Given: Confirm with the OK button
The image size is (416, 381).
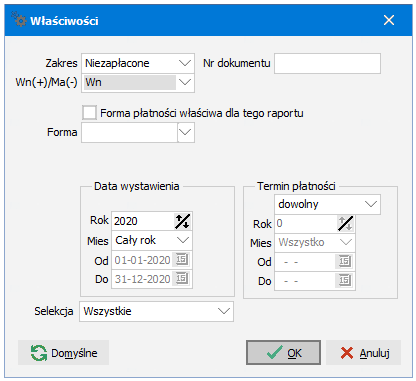Looking at the screenshot, I should pyautogui.click(x=283, y=353).
